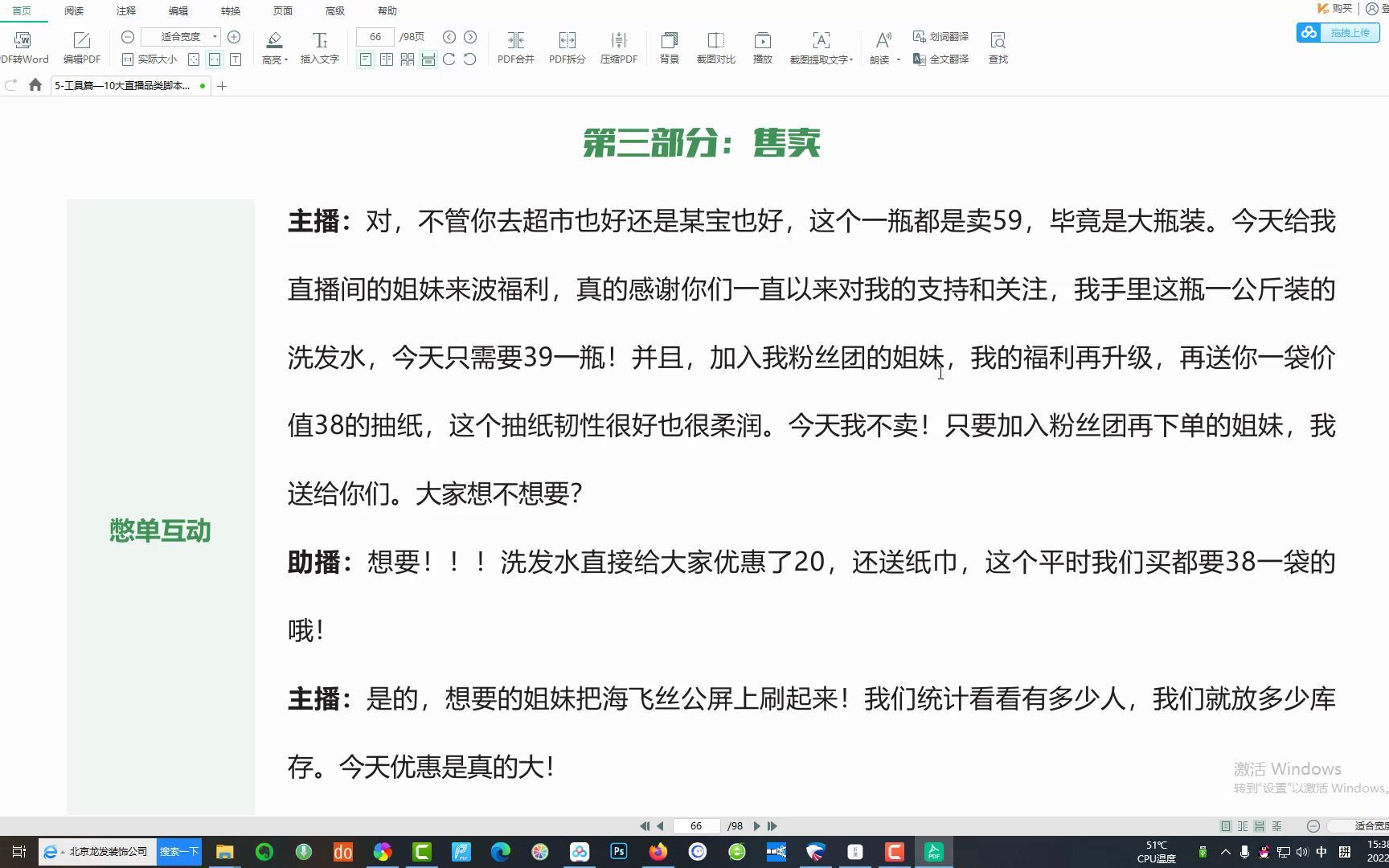Screen dimensions: 1389x868
Task: Open the Convert (转换) ribbon tab
Action: 231,10
